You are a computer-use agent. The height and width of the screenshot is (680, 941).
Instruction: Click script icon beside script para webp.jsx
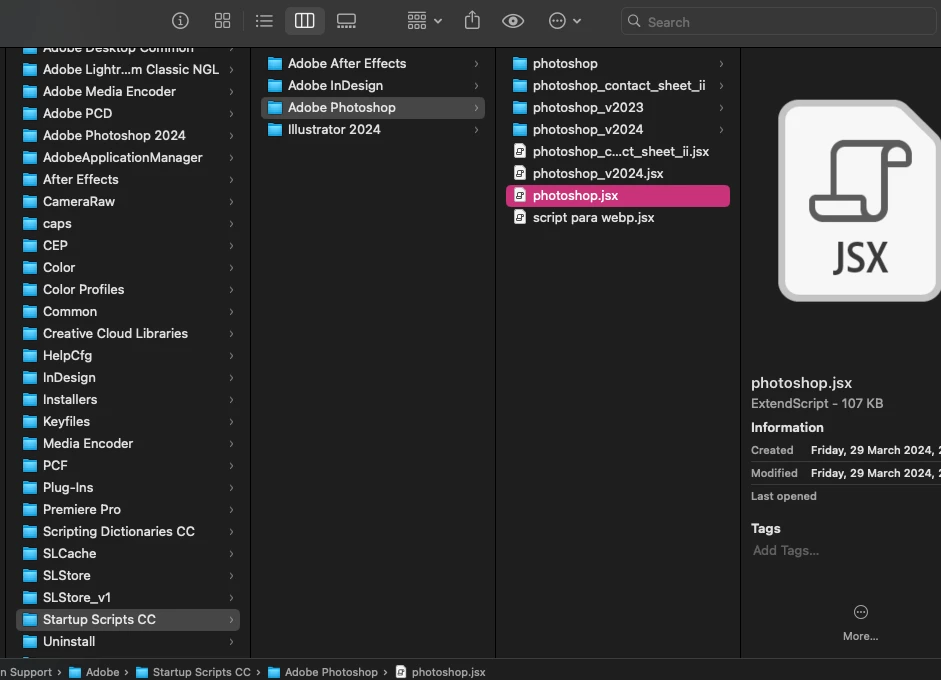pyautogui.click(x=520, y=217)
